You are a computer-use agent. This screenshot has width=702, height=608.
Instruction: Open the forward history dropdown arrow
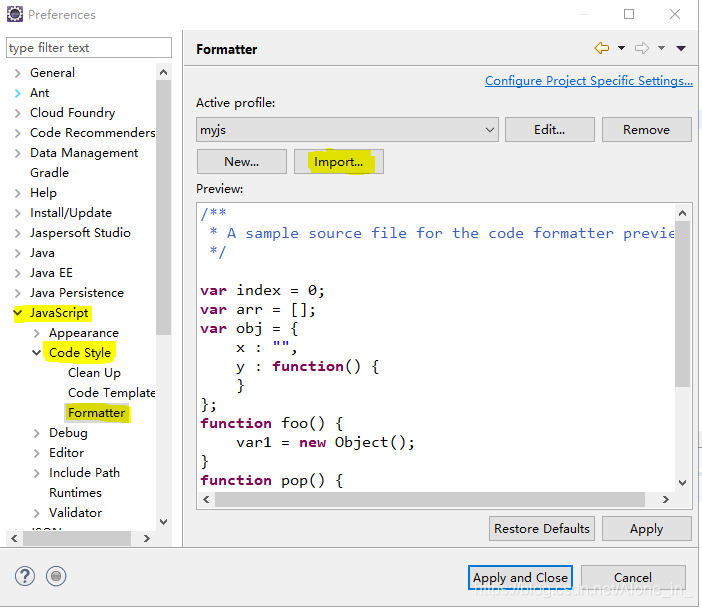tap(661, 48)
